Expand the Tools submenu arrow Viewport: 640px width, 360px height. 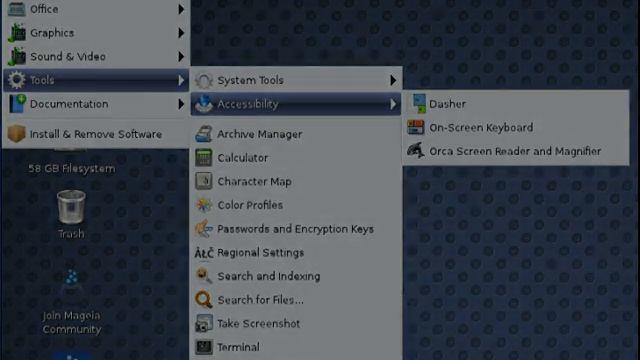pos(181,80)
